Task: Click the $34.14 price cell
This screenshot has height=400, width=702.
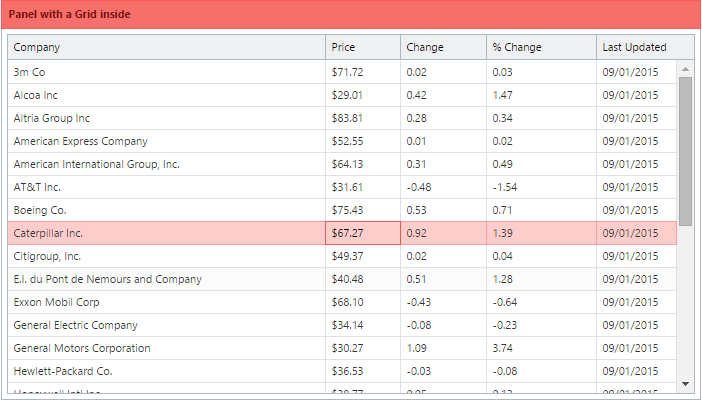Action: click(x=363, y=325)
